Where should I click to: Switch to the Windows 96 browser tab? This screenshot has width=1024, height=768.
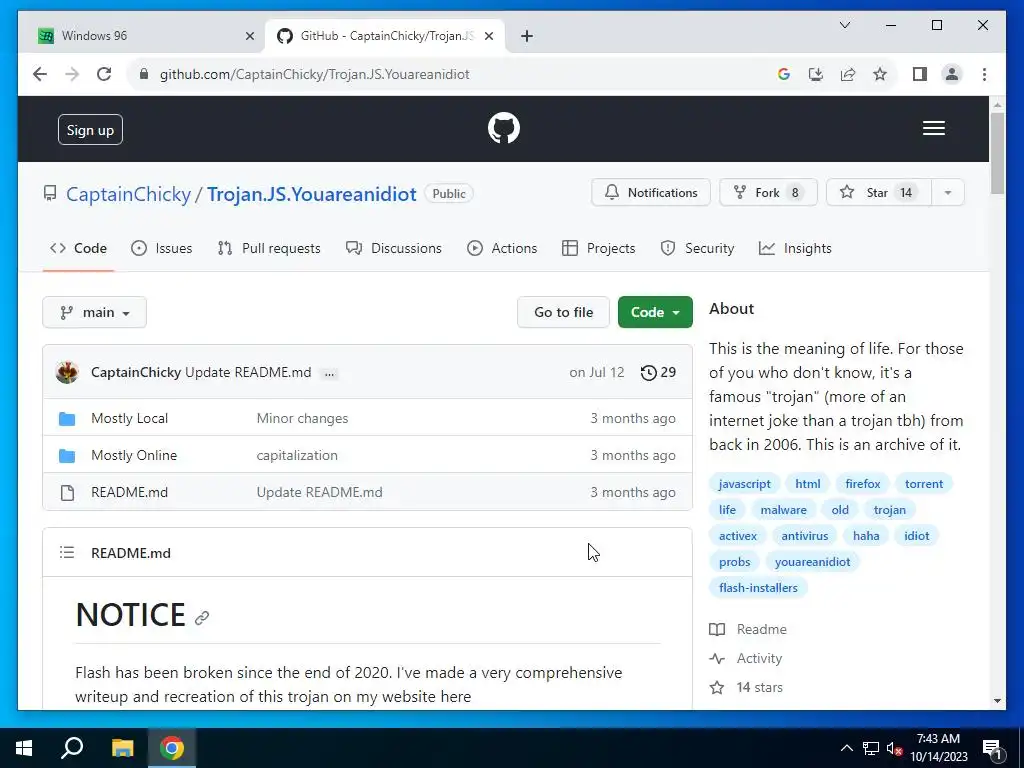click(x=146, y=36)
